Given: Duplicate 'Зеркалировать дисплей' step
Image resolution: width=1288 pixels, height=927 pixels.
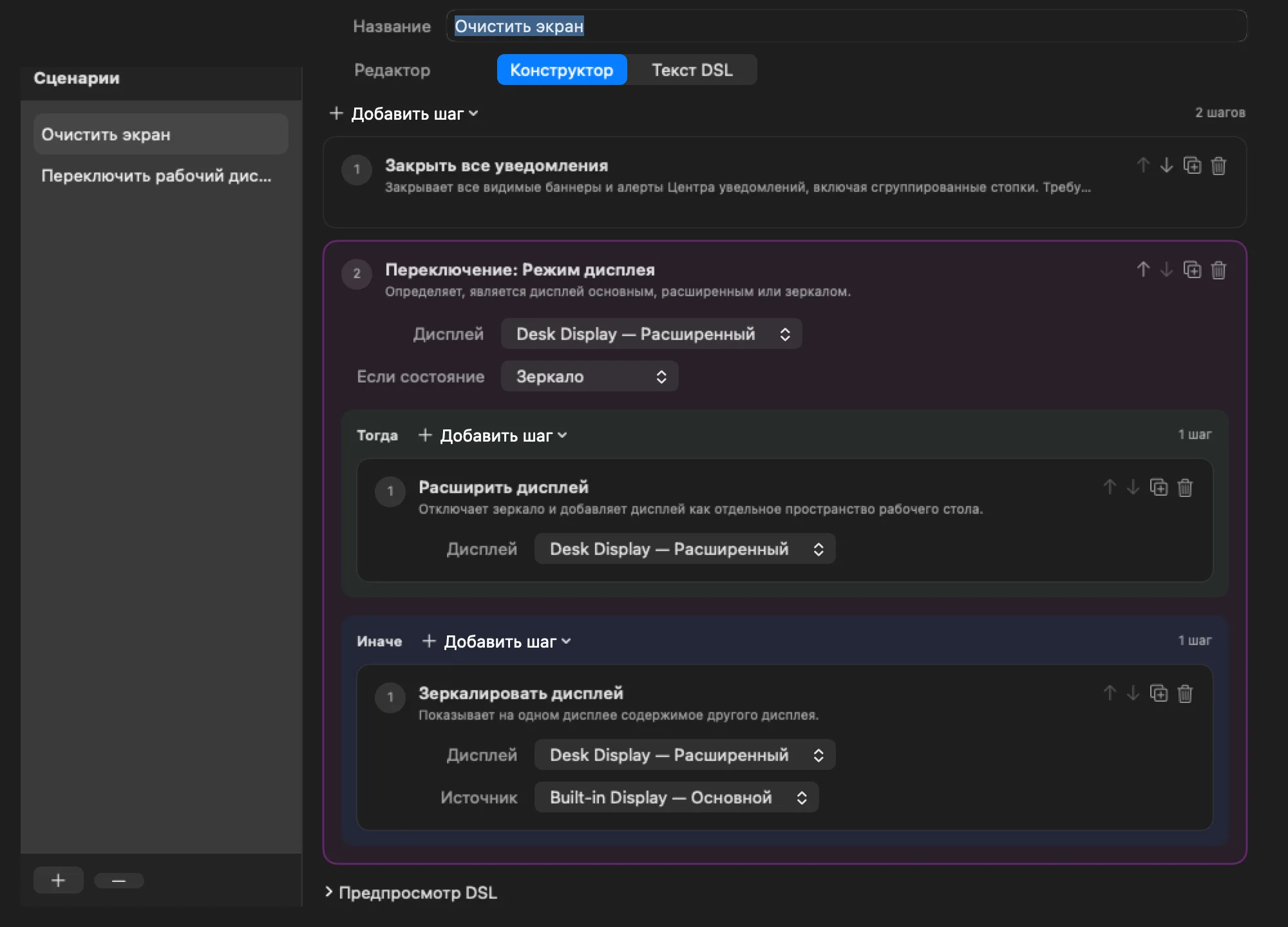Looking at the screenshot, I should tap(1159, 693).
